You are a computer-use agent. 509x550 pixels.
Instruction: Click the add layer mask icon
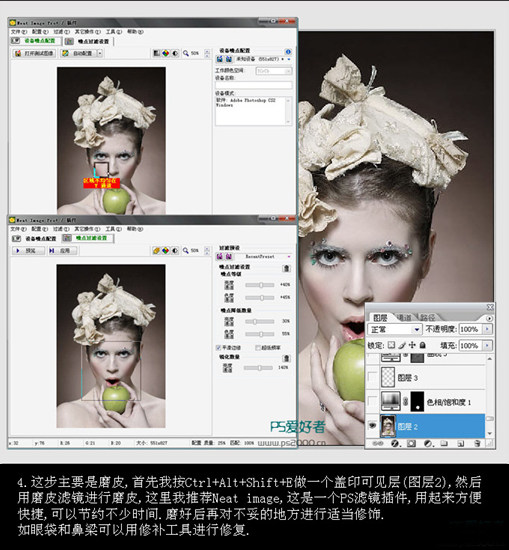pyautogui.click(x=411, y=444)
